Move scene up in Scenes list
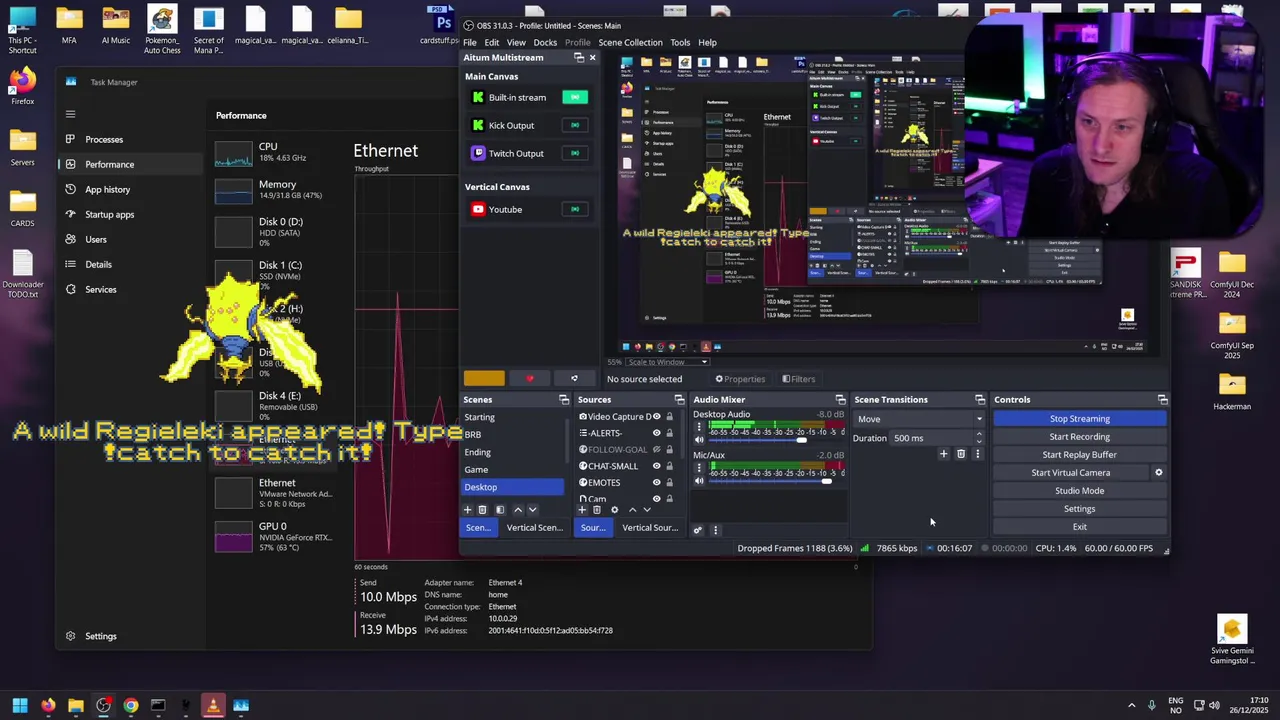Viewport: 1280px width, 720px height. 518,510
